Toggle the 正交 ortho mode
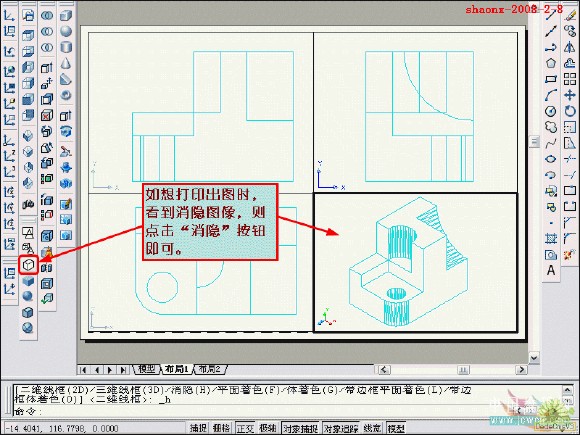The image size is (580, 435). pos(245,428)
